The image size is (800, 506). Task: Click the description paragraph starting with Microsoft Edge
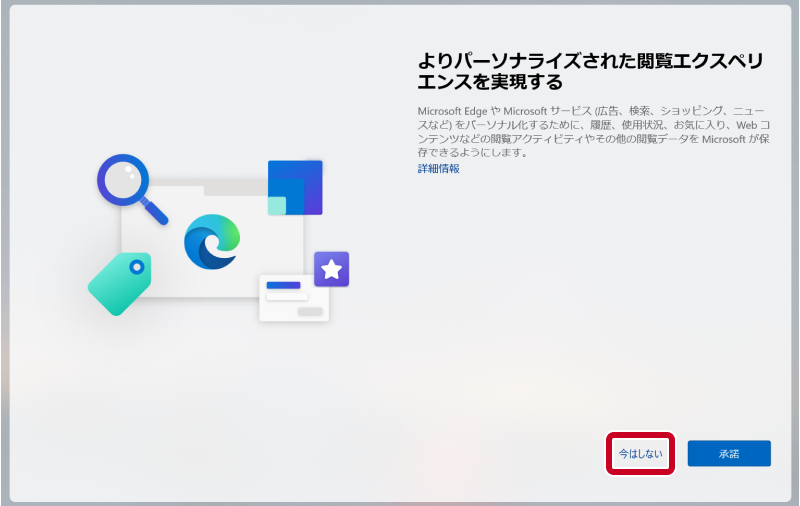click(593, 132)
